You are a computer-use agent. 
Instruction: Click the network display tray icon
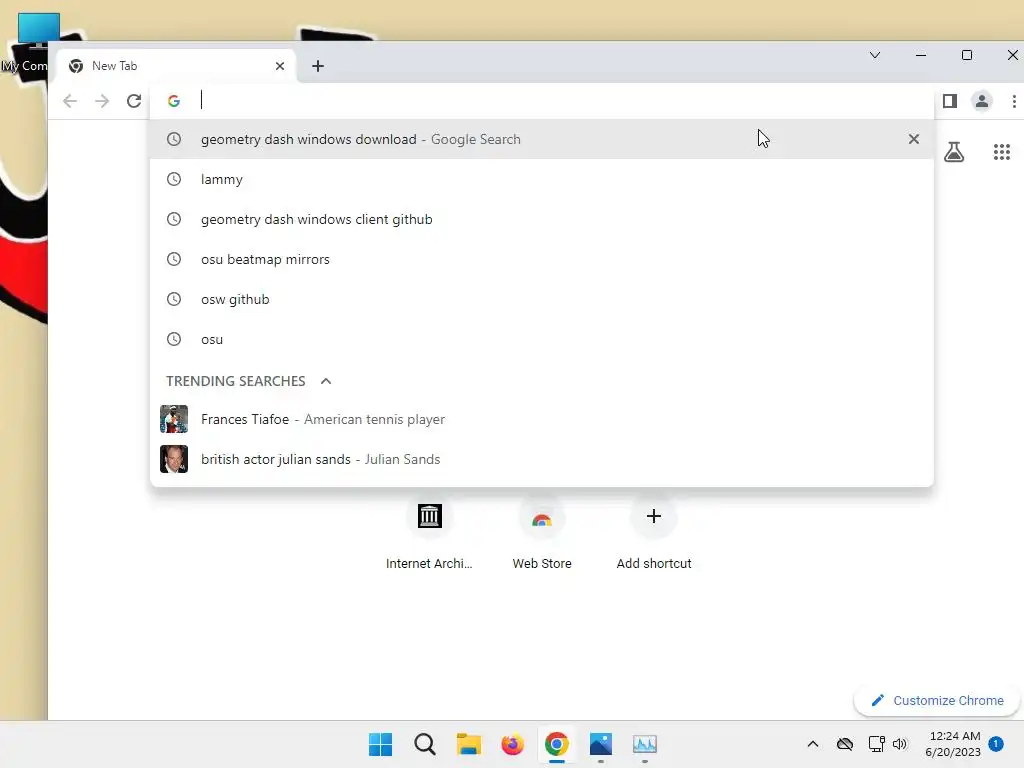pyautogui.click(x=876, y=744)
